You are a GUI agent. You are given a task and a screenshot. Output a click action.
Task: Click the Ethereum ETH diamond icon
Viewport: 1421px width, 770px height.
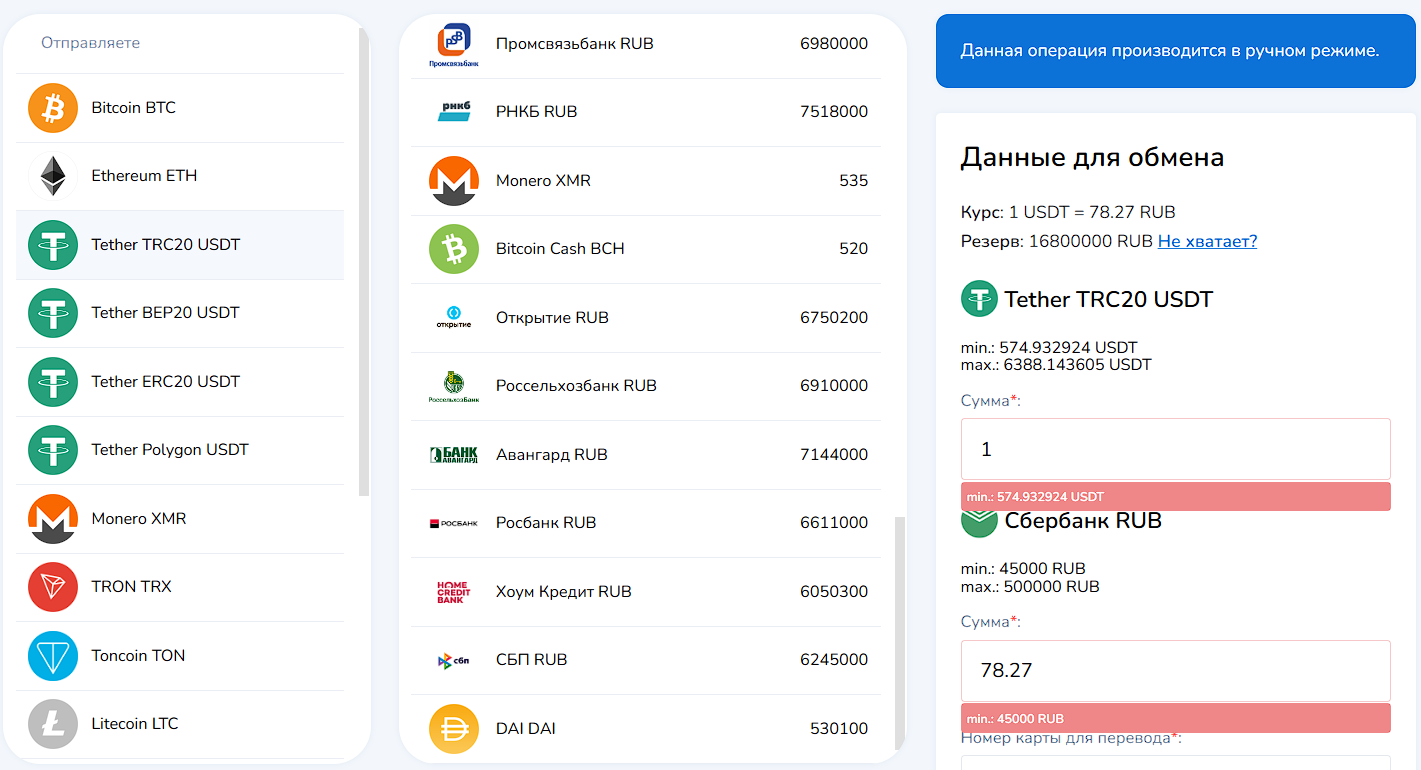(x=53, y=176)
